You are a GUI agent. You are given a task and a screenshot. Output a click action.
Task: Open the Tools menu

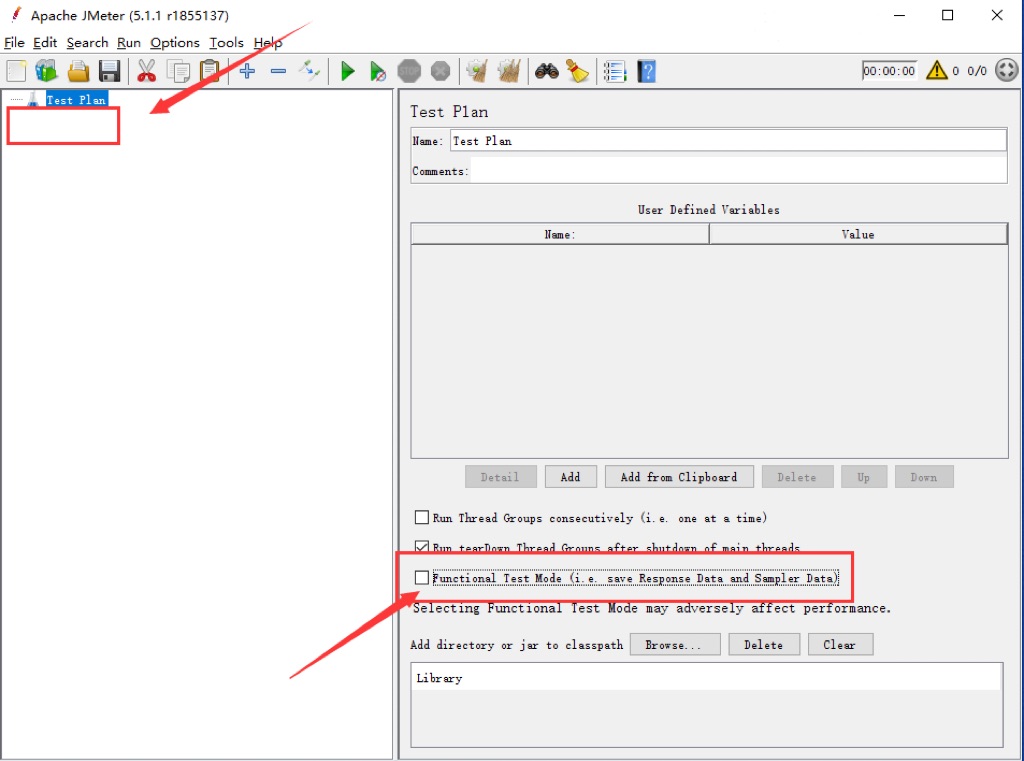(x=226, y=42)
